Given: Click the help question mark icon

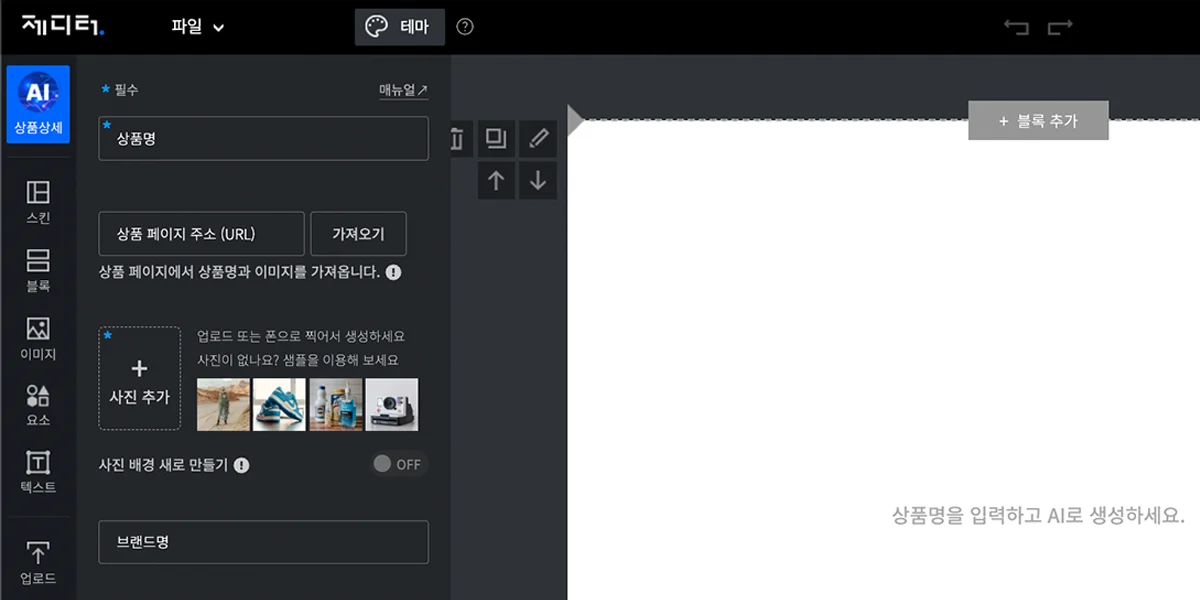Looking at the screenshot, I should click(x=464, y=27).
